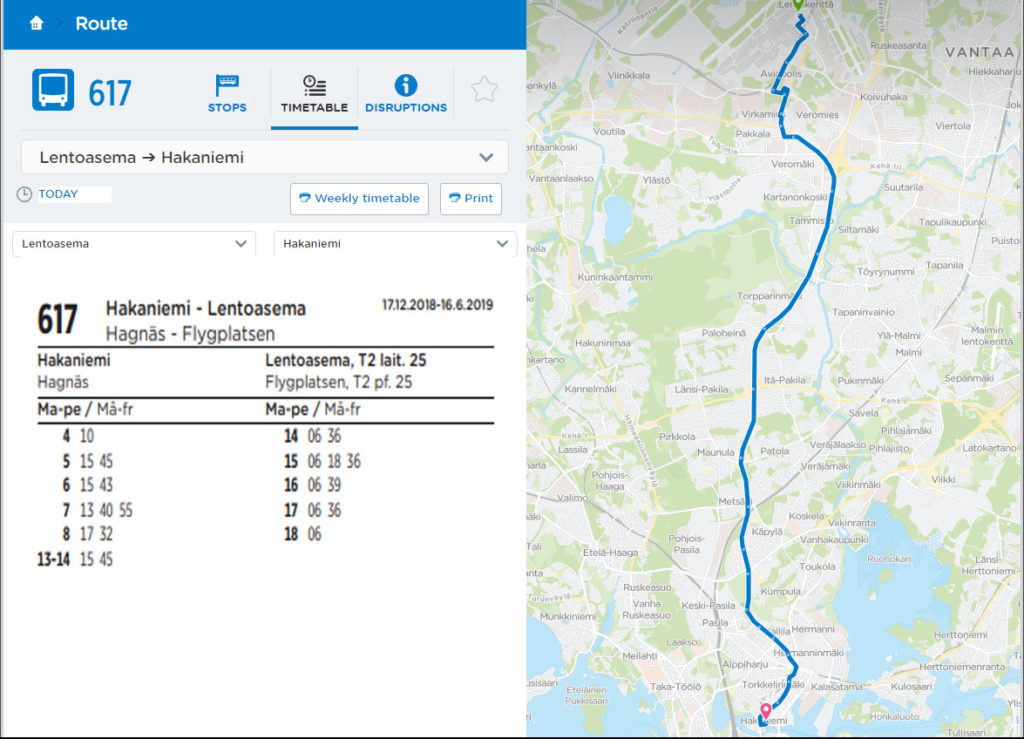Click the Route breadcrumb title

click(x=101, y=24)
